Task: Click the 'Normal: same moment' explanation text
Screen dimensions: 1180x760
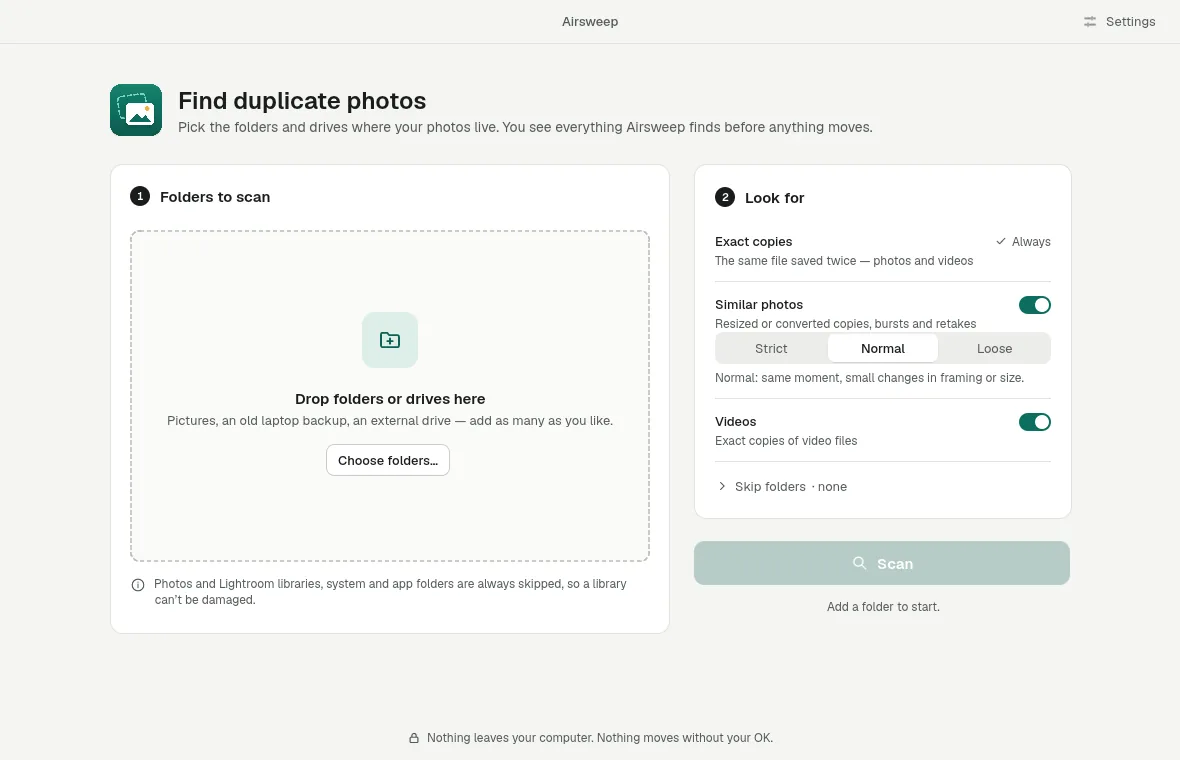Action: point(869,378)
